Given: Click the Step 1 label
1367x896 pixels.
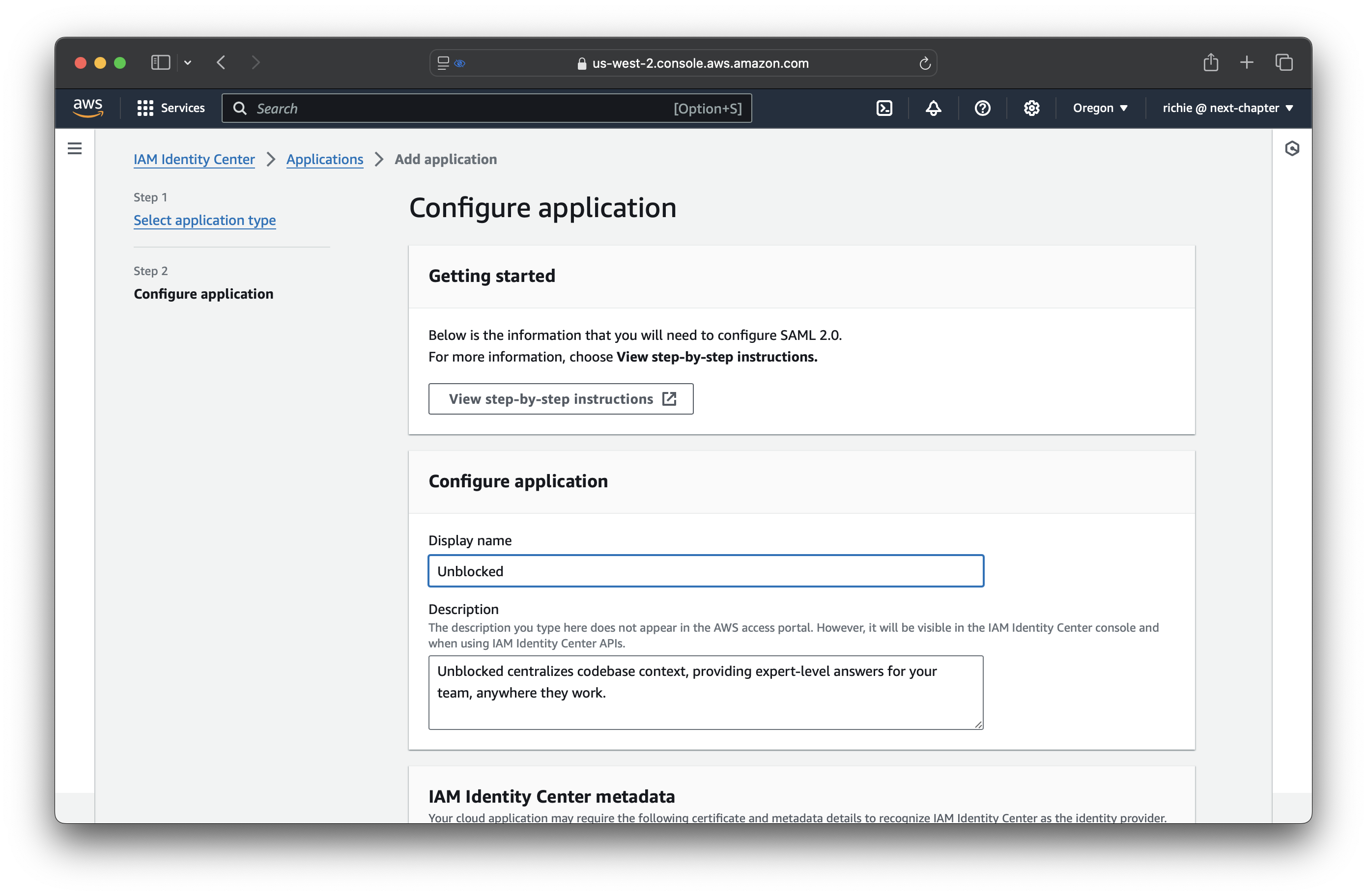Looking at the screenshot, I should pos(150,197).
